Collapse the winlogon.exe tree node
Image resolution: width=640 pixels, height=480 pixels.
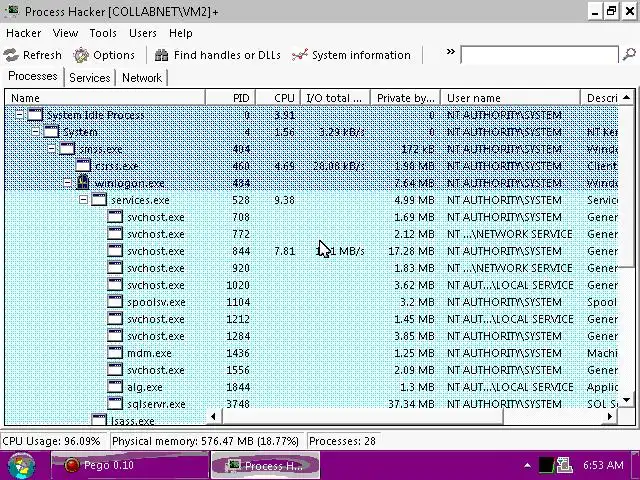tap(67, 182)
